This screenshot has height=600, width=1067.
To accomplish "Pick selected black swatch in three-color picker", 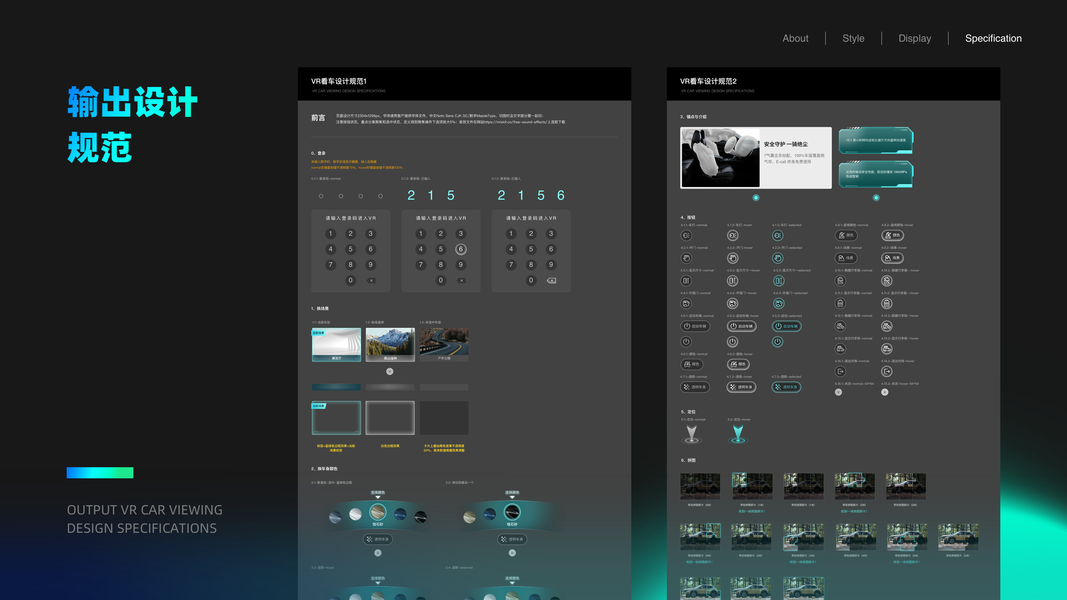I will pyautogui.click(x=512, y=512).
